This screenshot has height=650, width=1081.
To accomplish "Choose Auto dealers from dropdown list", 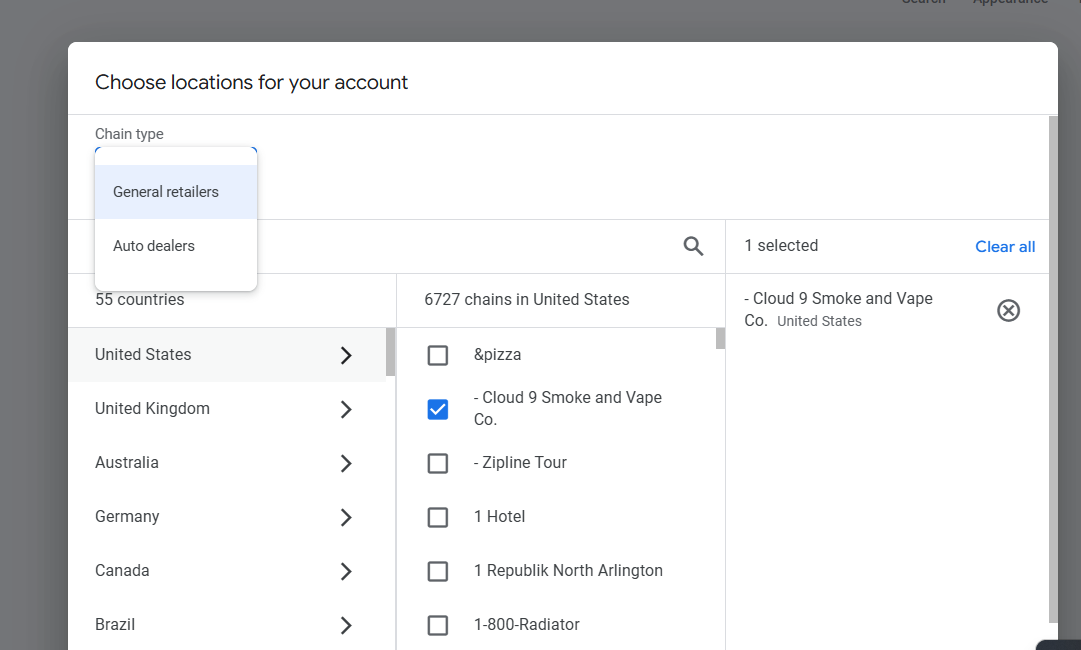I will pyautogui.click(x=154, y=246).
